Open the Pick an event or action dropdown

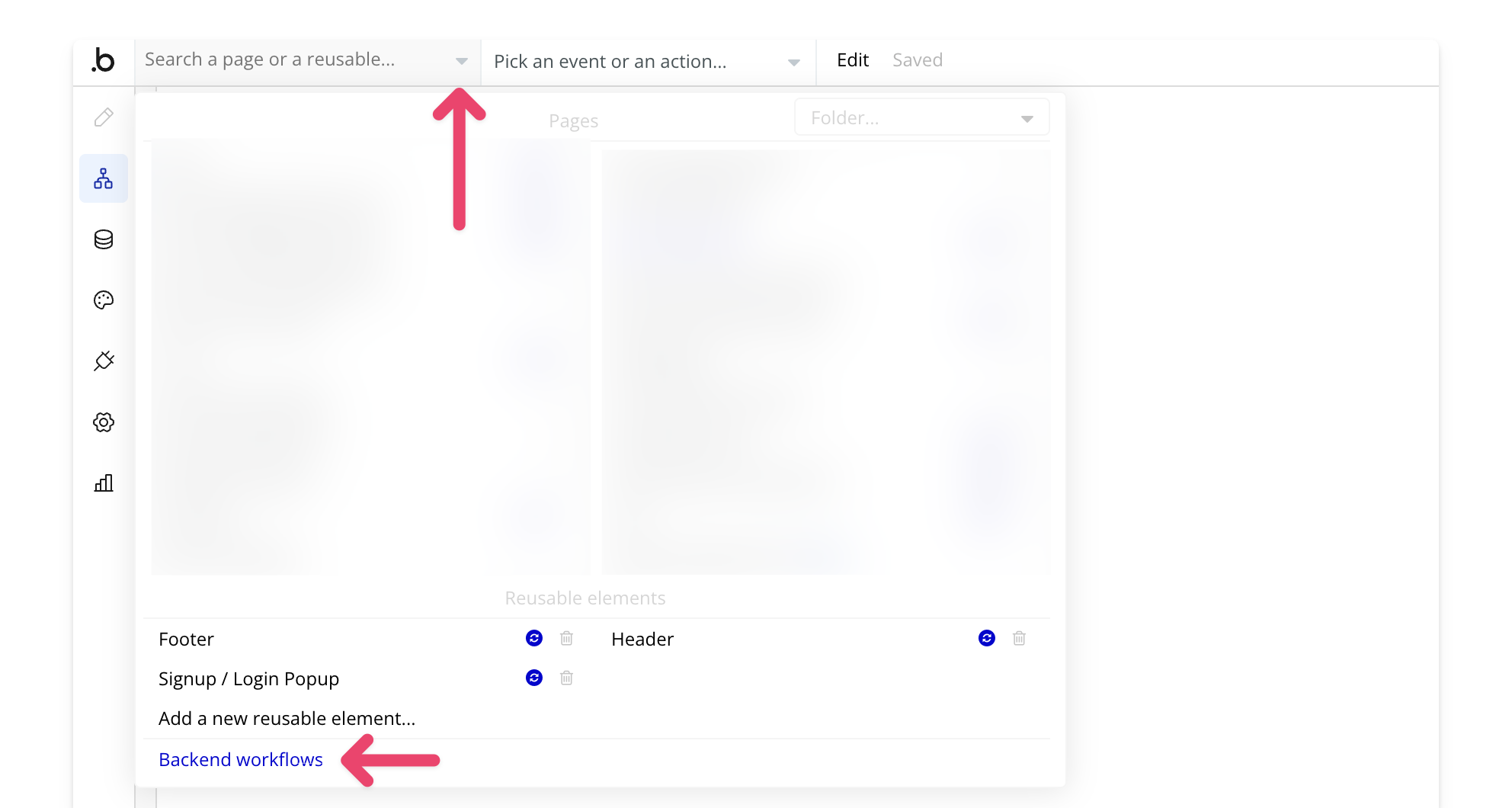648,62
